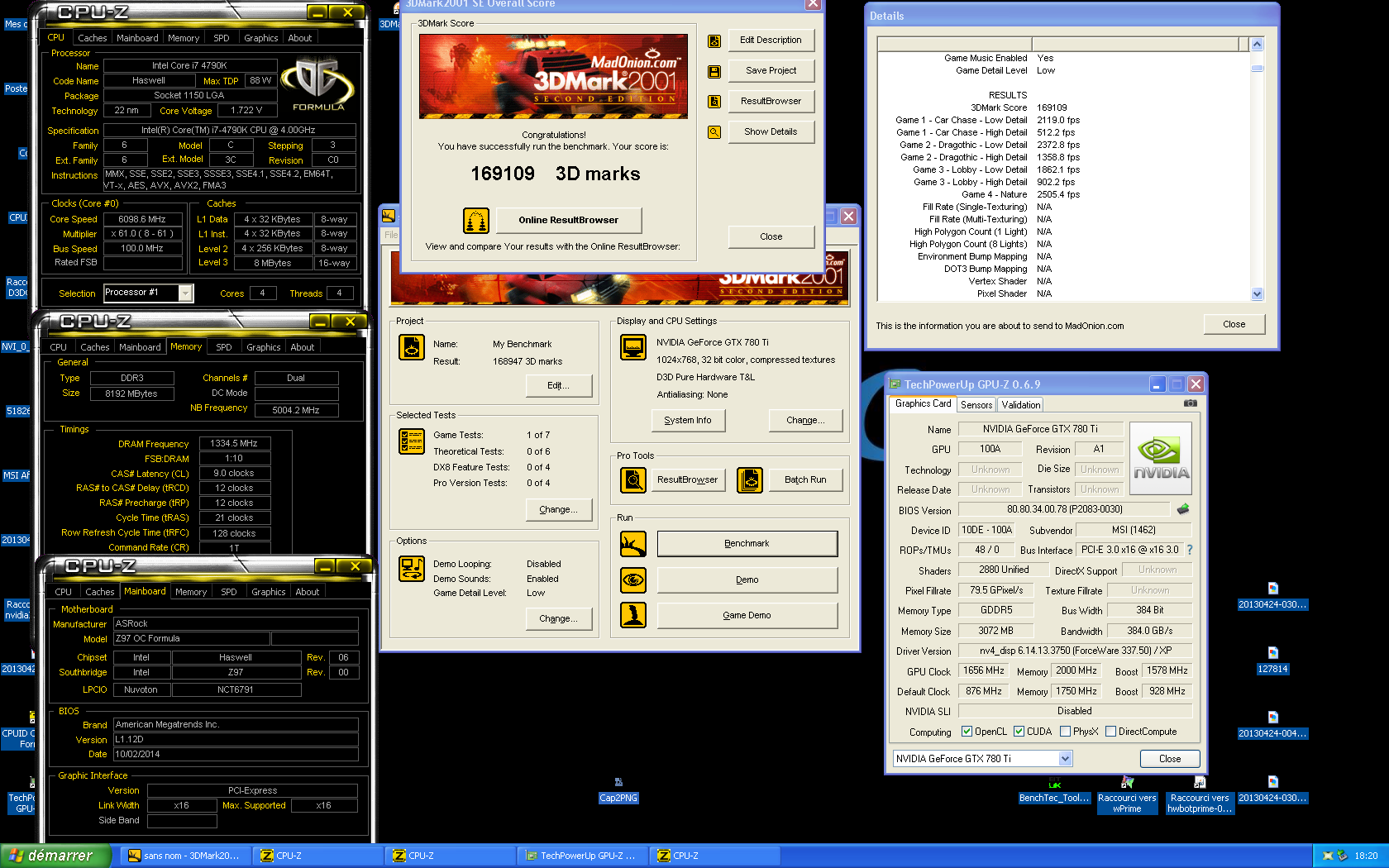
Task: Click the Bus Interface question mark icon
Action: (x=1190, y=550)
